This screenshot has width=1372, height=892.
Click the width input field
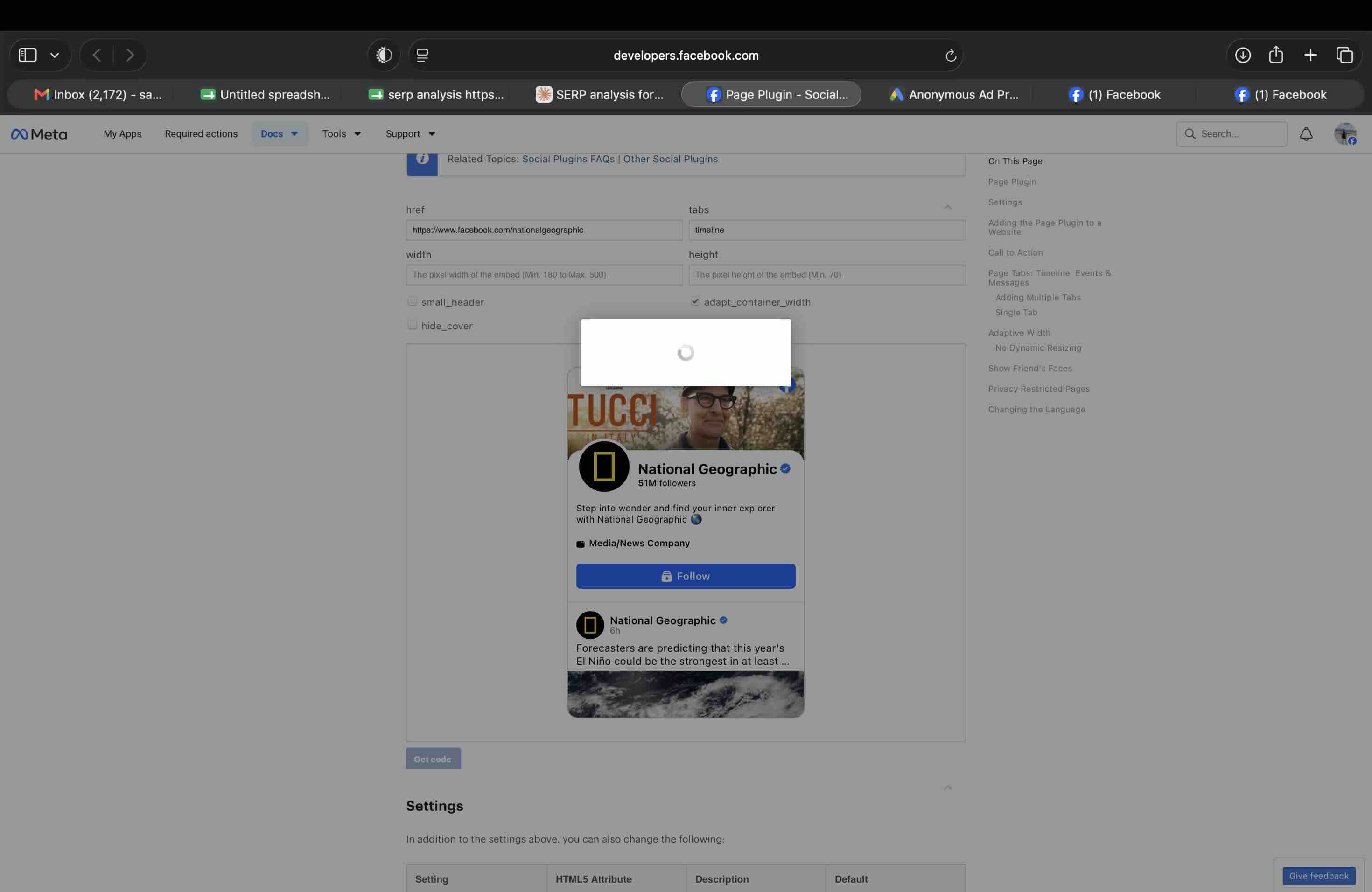[544, 275]
